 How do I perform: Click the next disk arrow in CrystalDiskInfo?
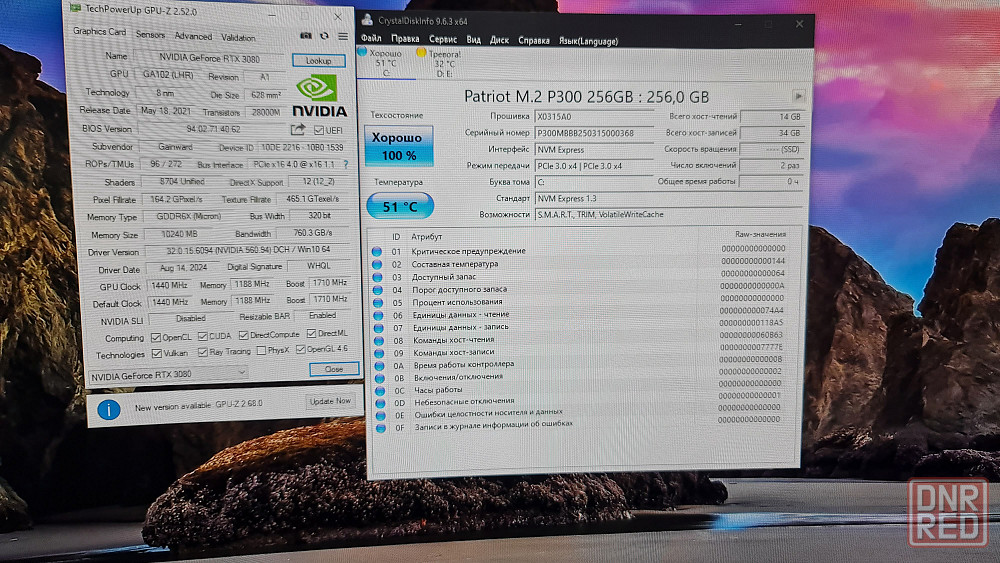798,96
